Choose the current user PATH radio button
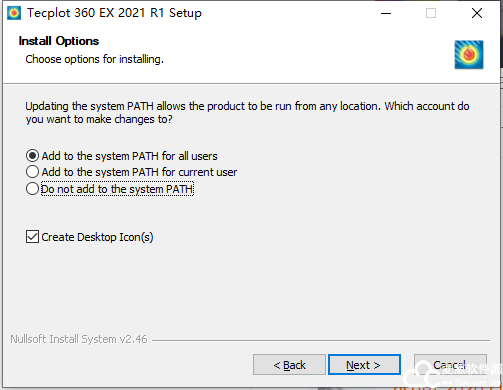The height and width of the screenshot is (390, 503). tap(32, 172)
